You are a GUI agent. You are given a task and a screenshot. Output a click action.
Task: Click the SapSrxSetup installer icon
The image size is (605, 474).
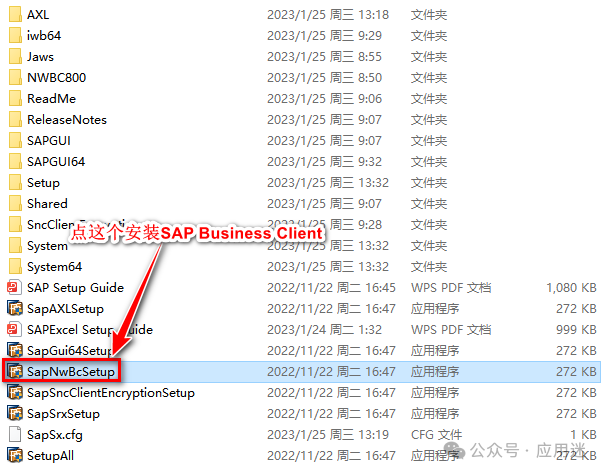coord(15,413)
